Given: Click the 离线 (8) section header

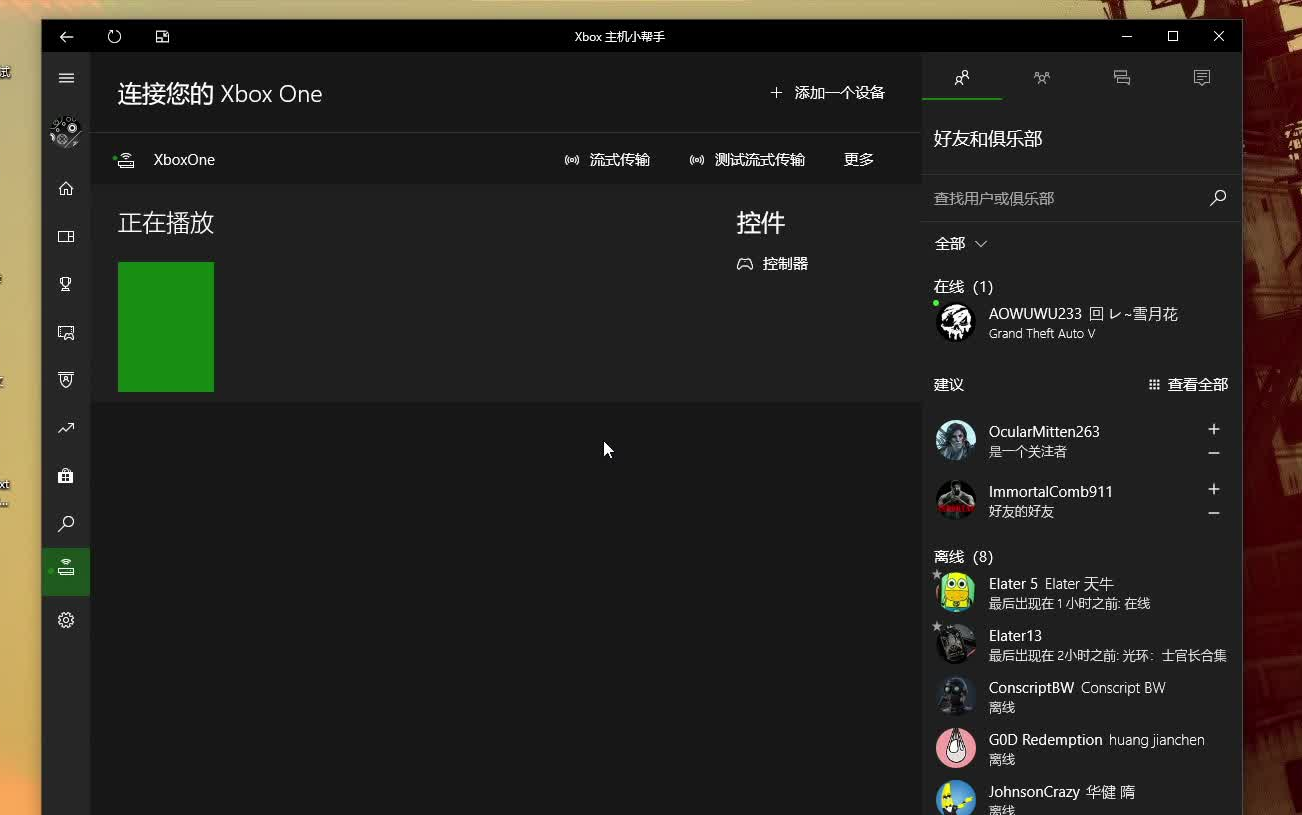Looking at the screenshot, I should click(963, 557).
